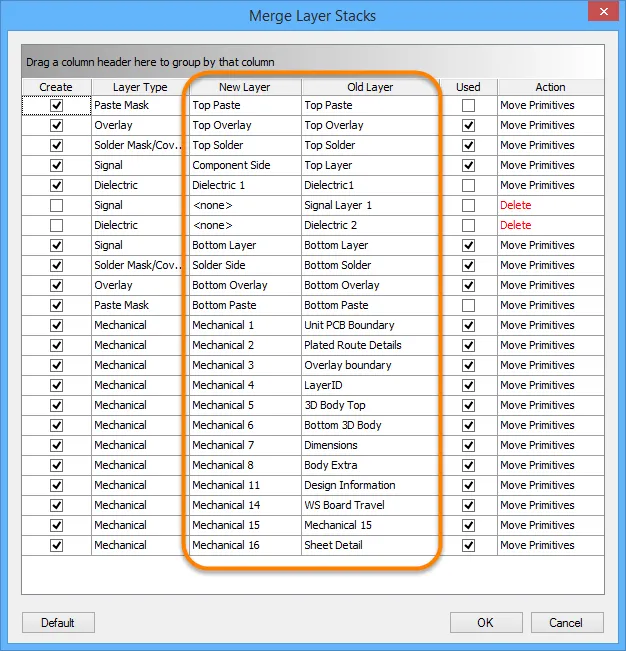Select the Design Information cell
The height and width of the screenshot is (651, 626).
click(x=370, y=485)
